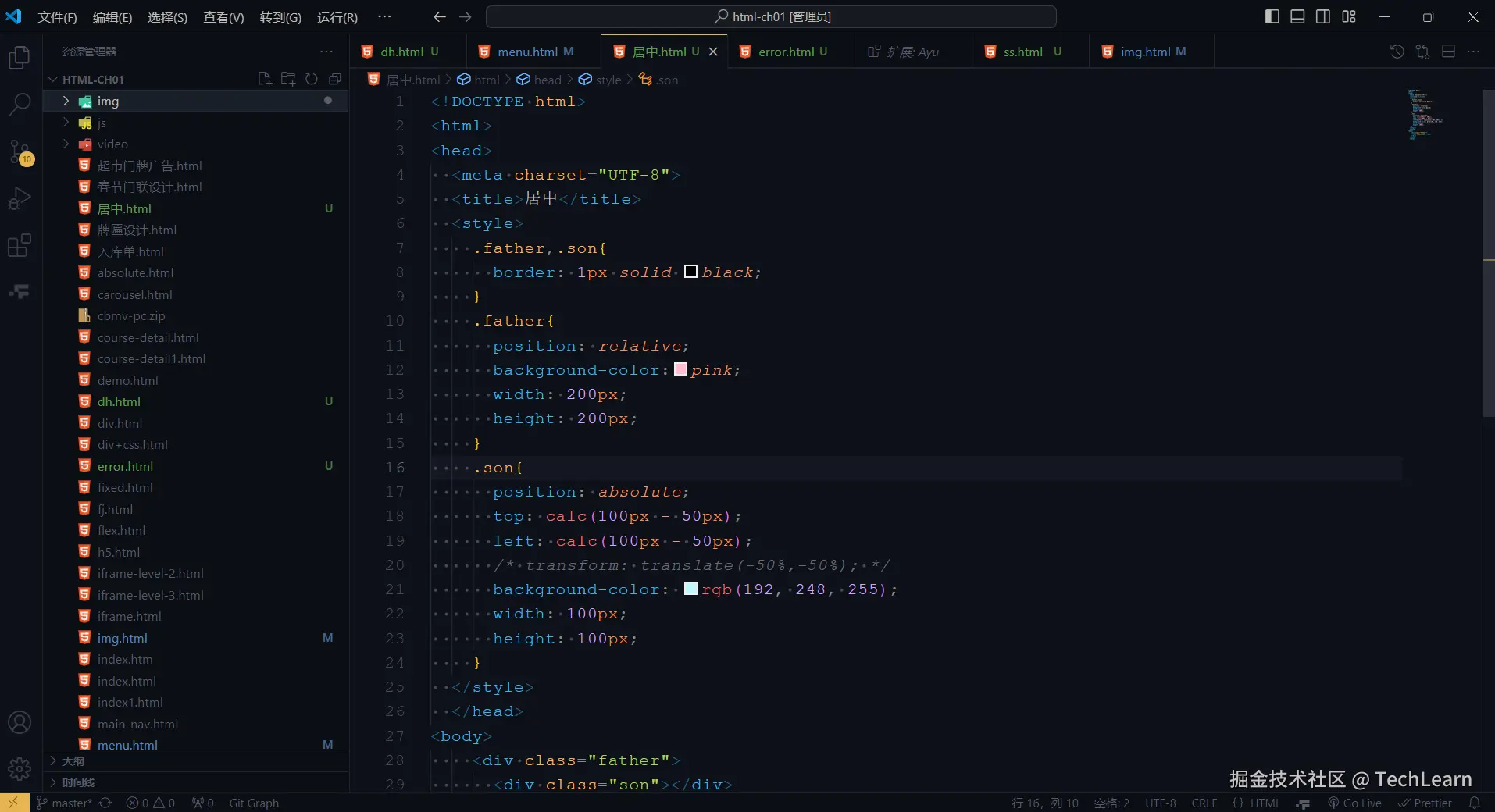The height and width of the screenshot is (812, 1495).
Task: Open editor more actions menu
Action: 1473,52
